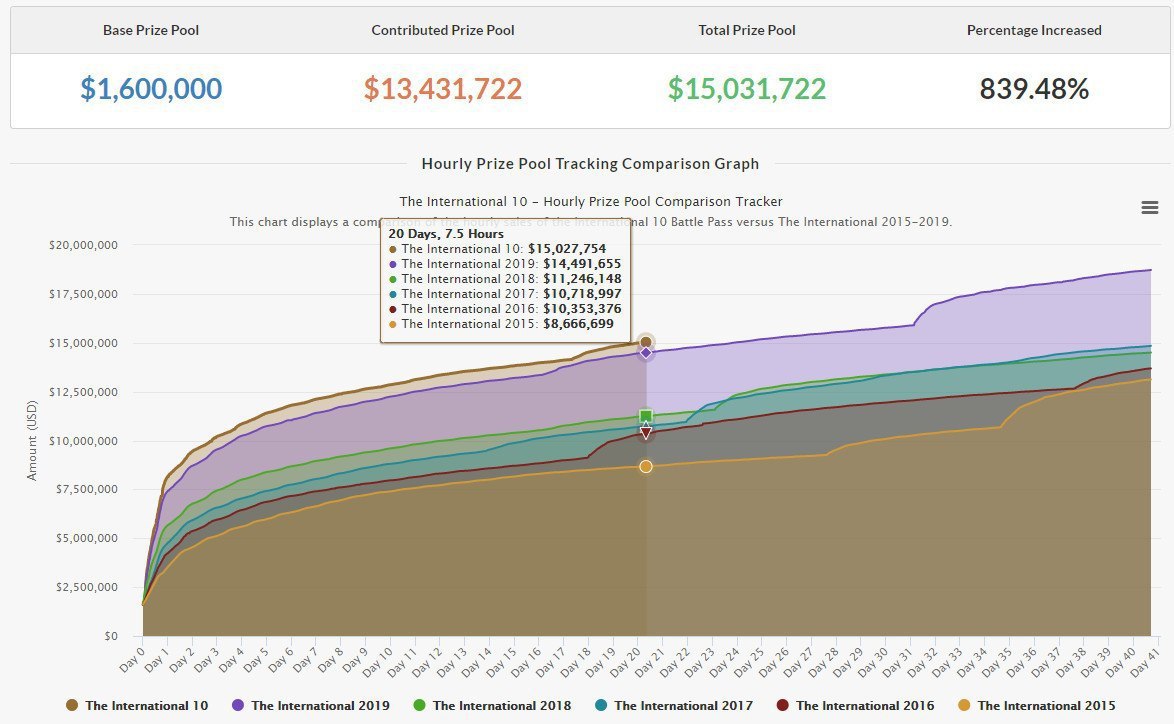
Task: Click the Contributed Prize Pool header
Action: pyautogui.click(x=442, y=30)
